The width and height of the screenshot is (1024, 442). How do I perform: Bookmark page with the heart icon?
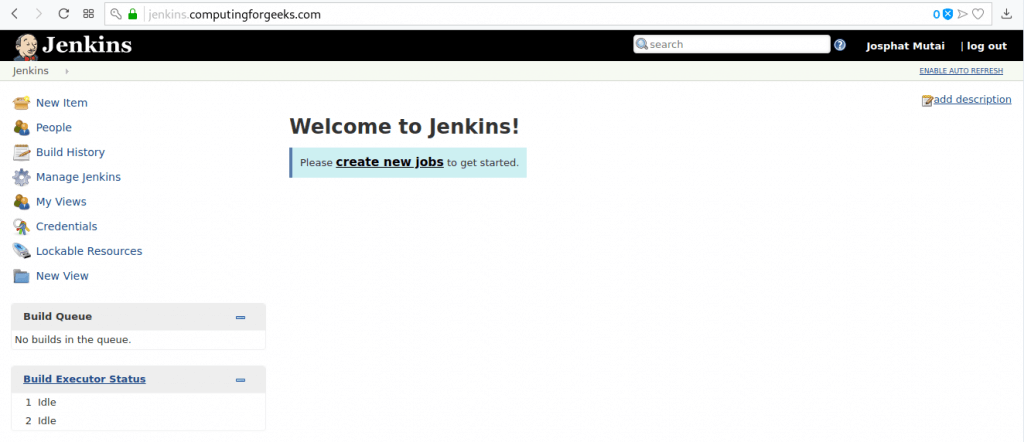coord(978,14)
